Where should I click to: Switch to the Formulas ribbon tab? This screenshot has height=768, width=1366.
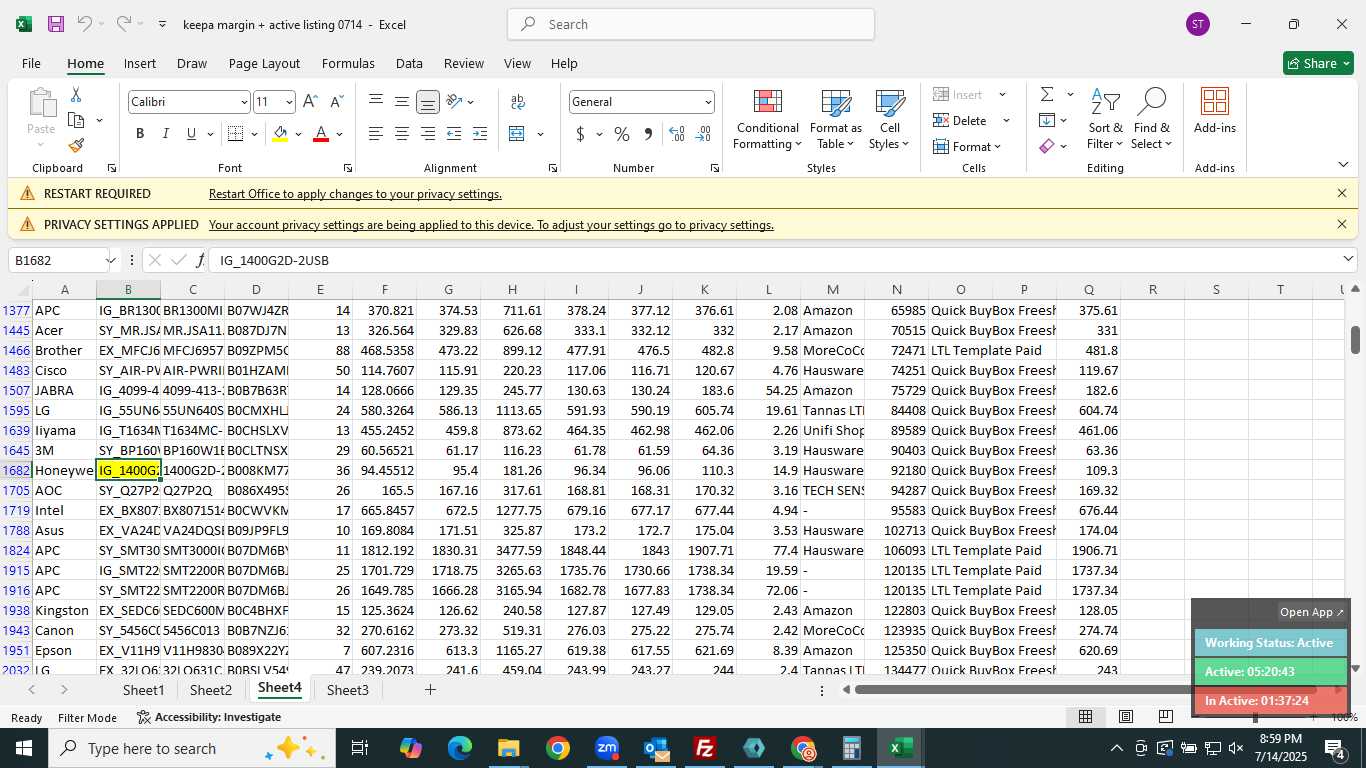[x=348, y=63]
